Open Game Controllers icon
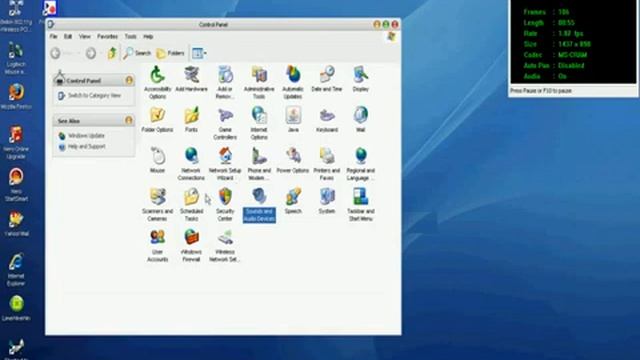 [x=225, y=123]
